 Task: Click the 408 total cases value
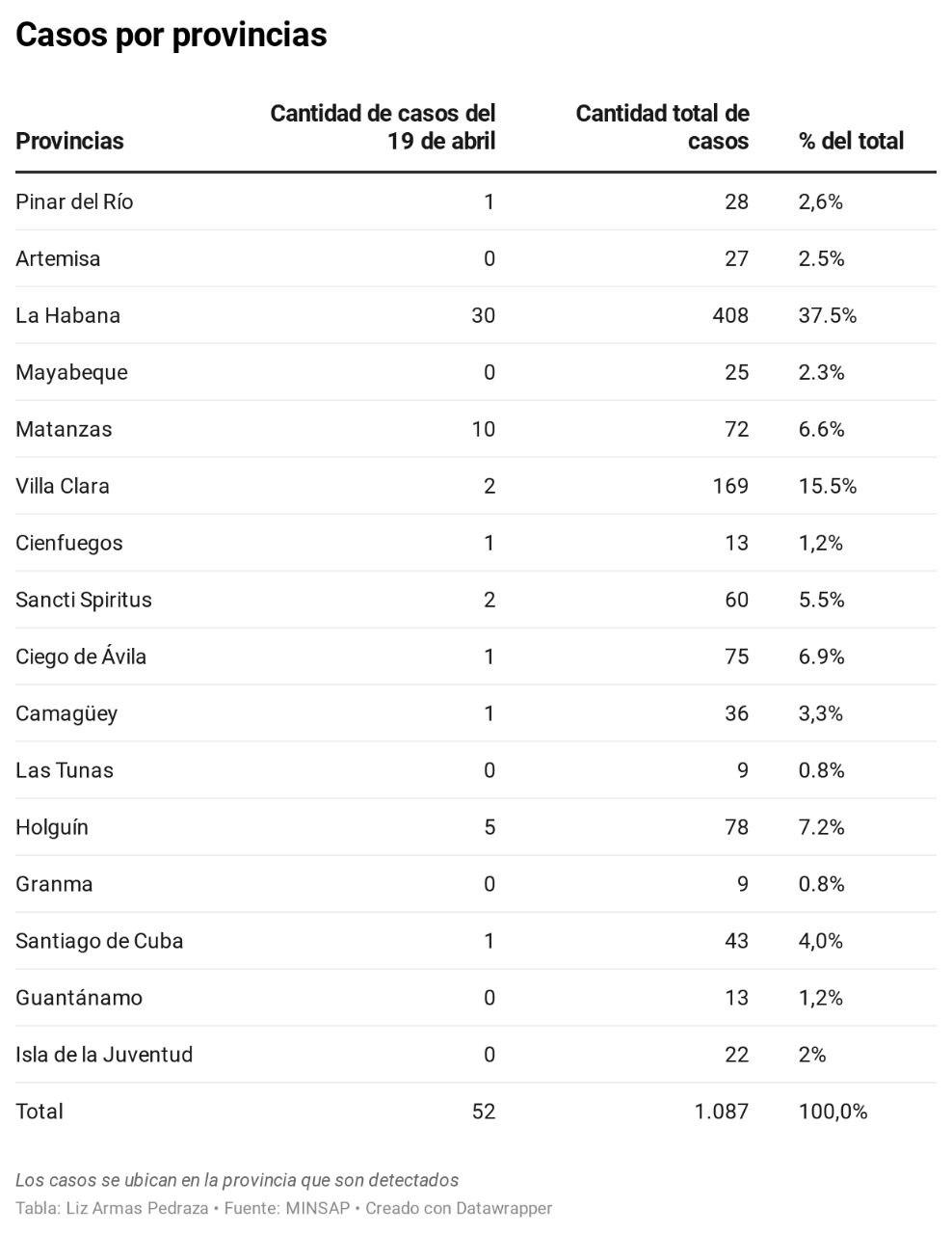pos(729,315)
